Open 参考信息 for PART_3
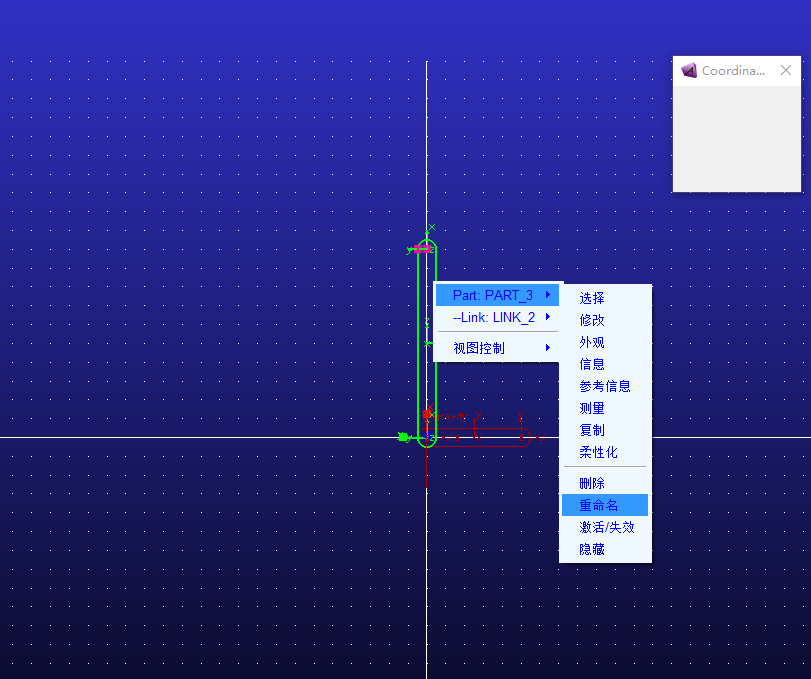 pos(604,386)
